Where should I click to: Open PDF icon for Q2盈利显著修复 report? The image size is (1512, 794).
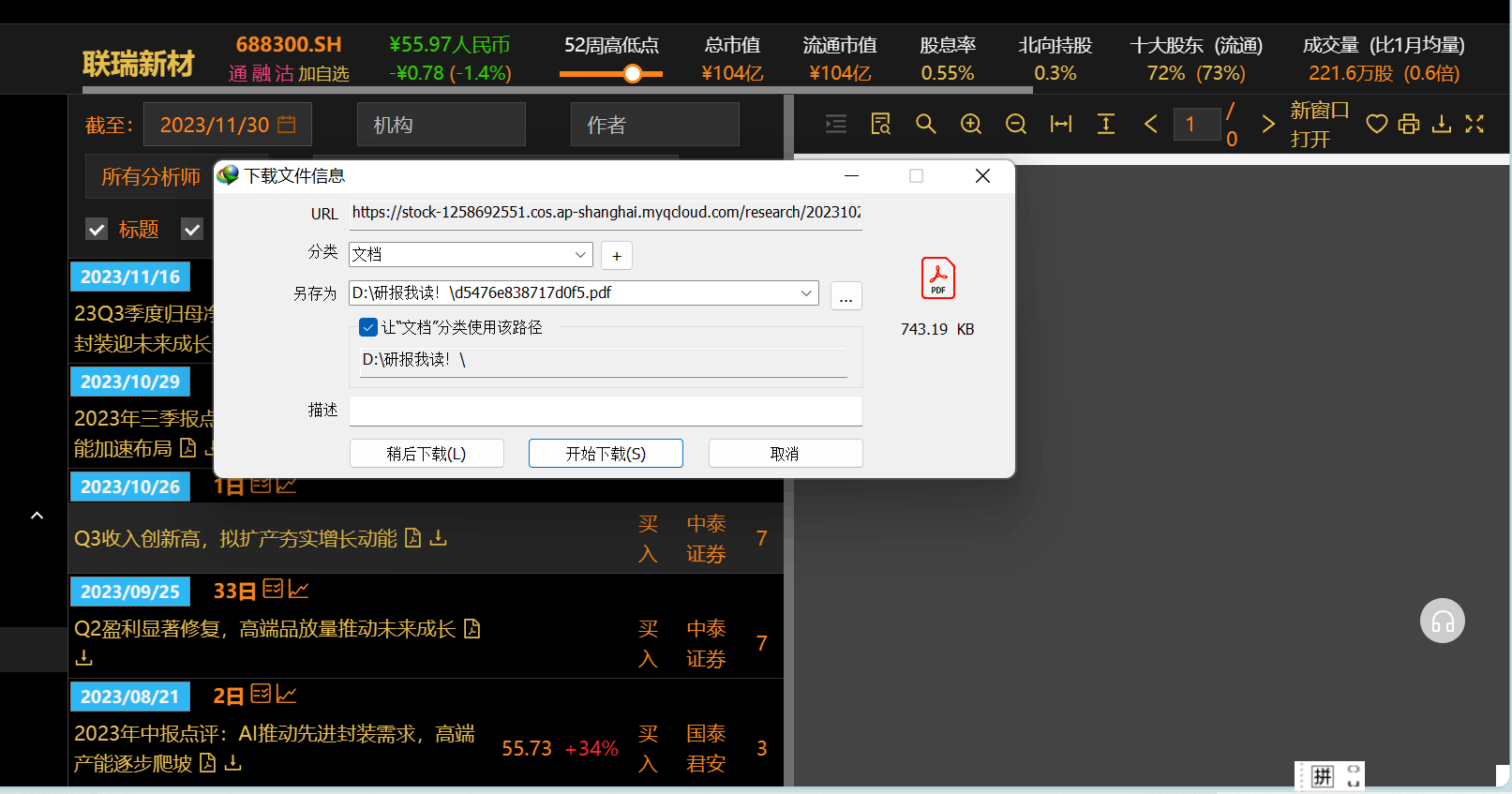pyautogui.click(x=472, y=628)
